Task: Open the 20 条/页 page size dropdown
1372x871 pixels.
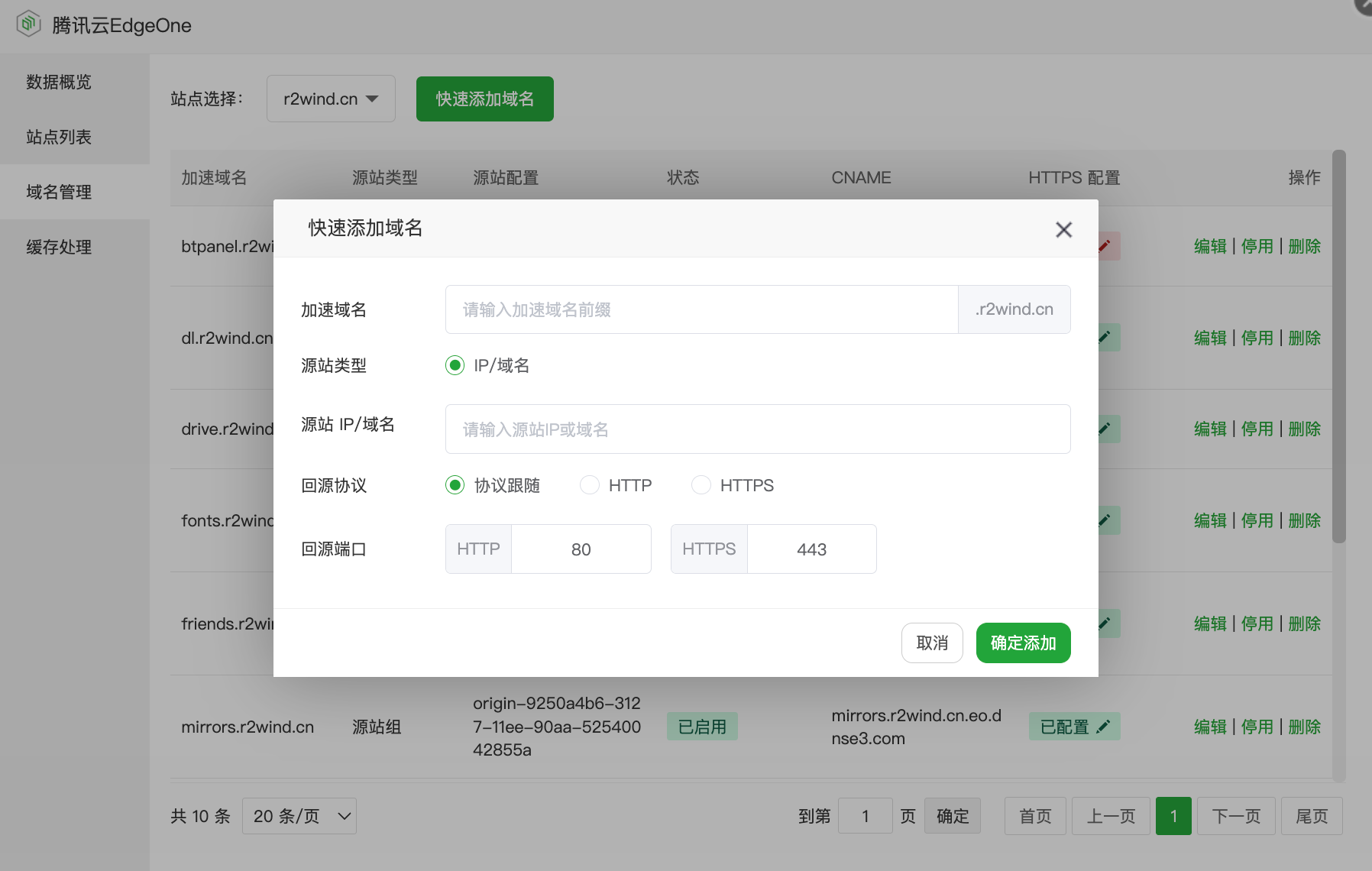Action: [x=299, y=815]
